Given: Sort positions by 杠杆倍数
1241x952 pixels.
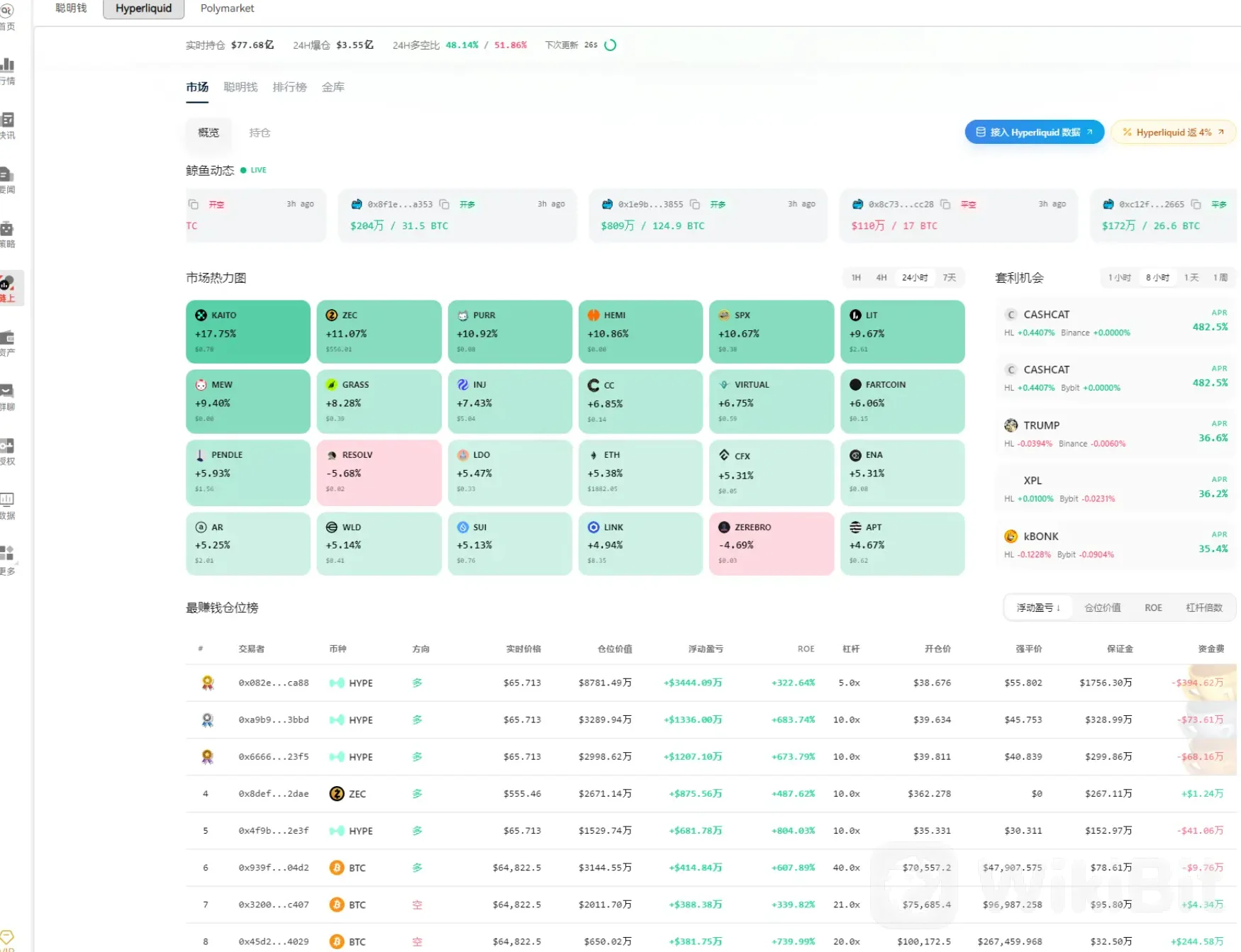Looking at the screenshot, I should pyautogui.click(x=1204, y=607).
